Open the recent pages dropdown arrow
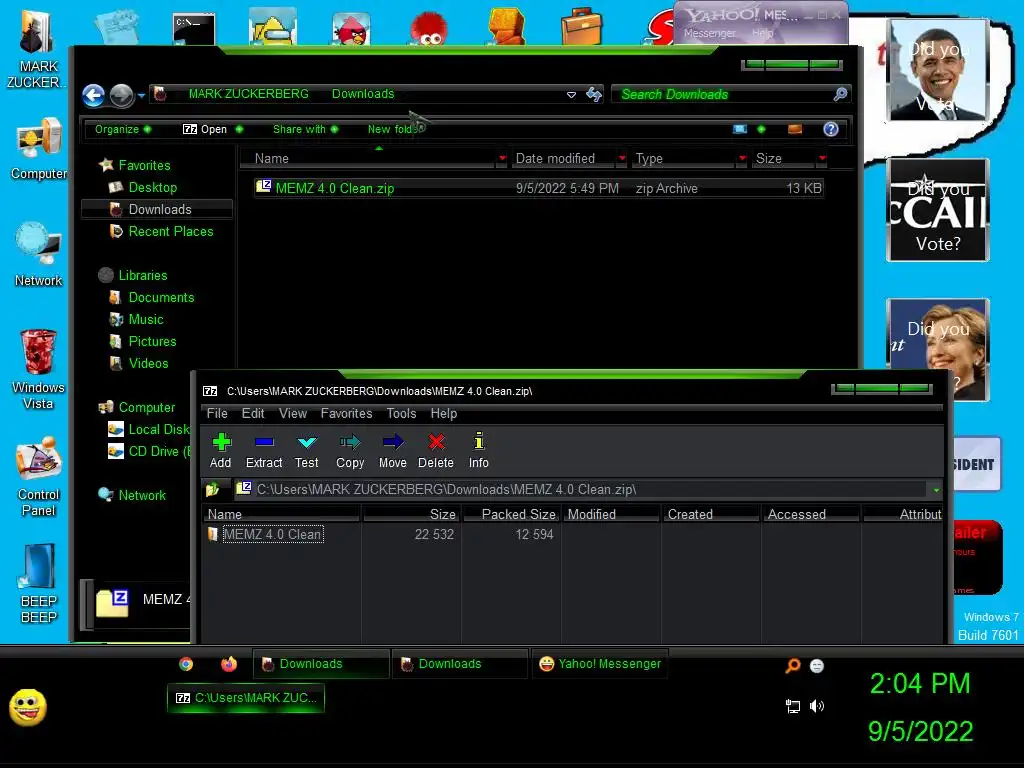1024x768 pixels. point(141,96)
